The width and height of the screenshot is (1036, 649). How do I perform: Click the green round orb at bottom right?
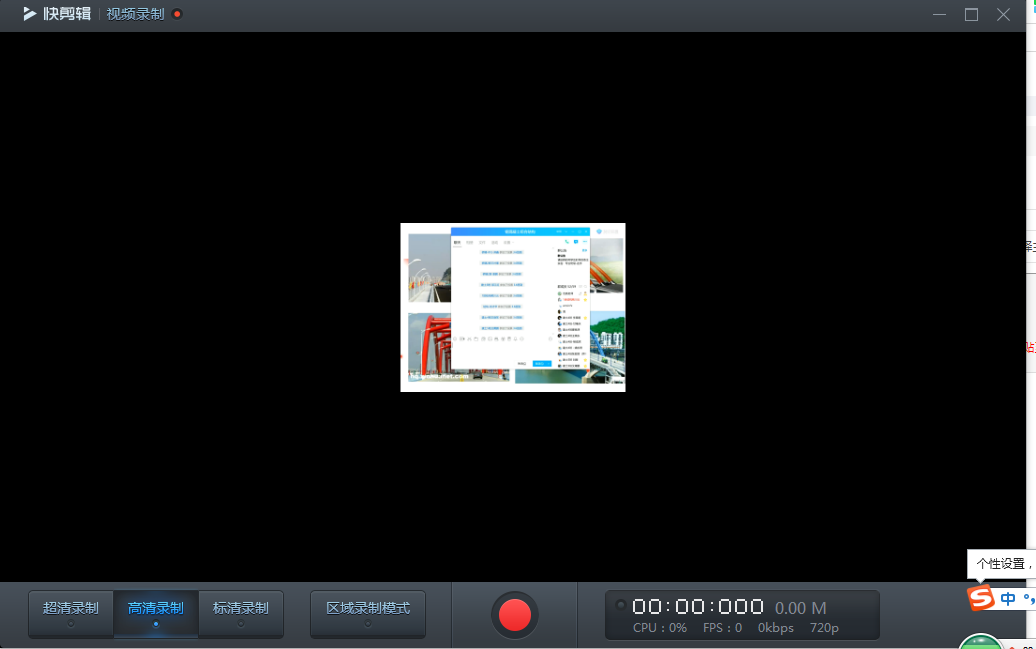(980, 642)
